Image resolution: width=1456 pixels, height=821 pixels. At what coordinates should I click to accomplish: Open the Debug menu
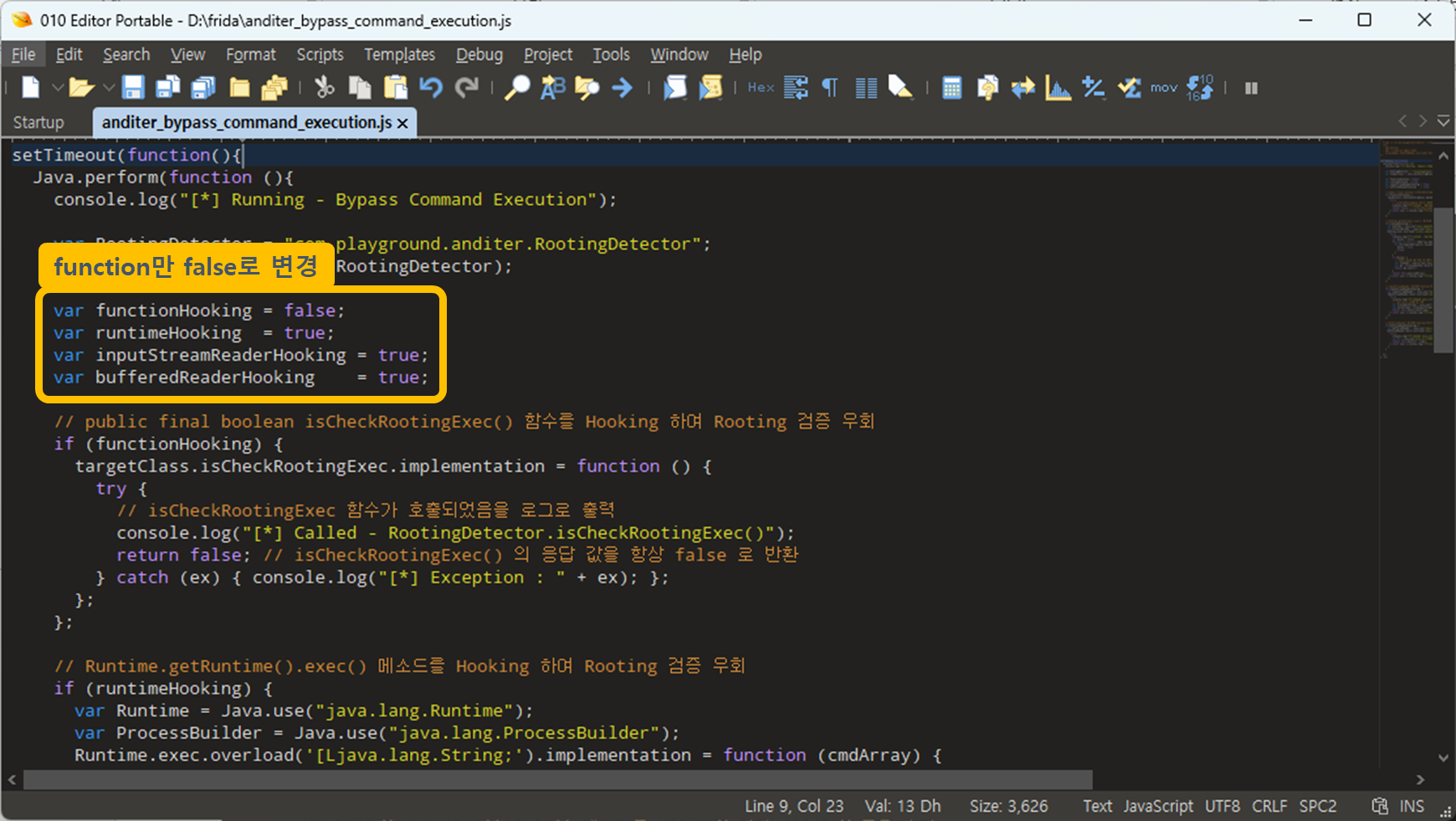479,54
